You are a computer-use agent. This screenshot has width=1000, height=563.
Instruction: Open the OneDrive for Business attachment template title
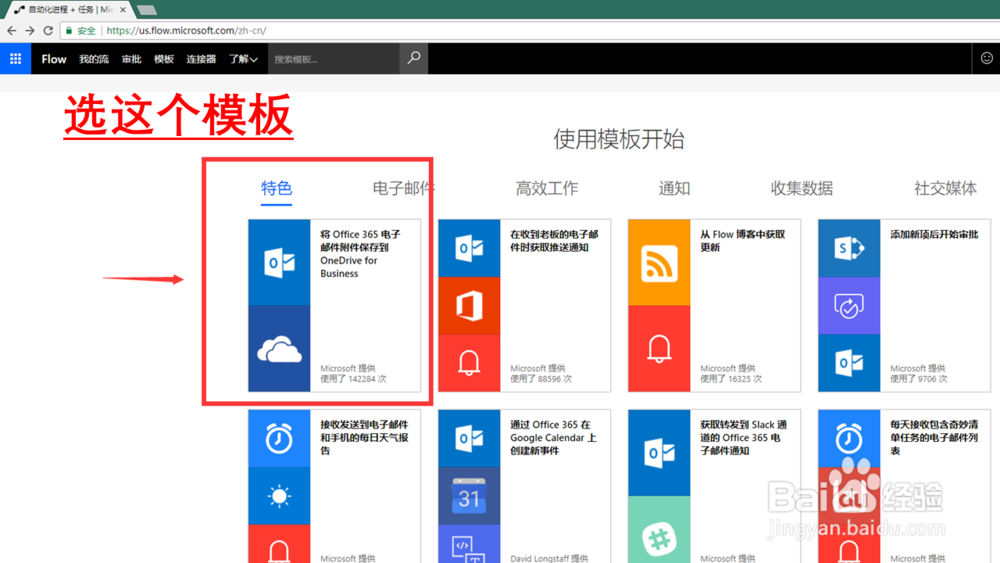click(x=361, y=254)
